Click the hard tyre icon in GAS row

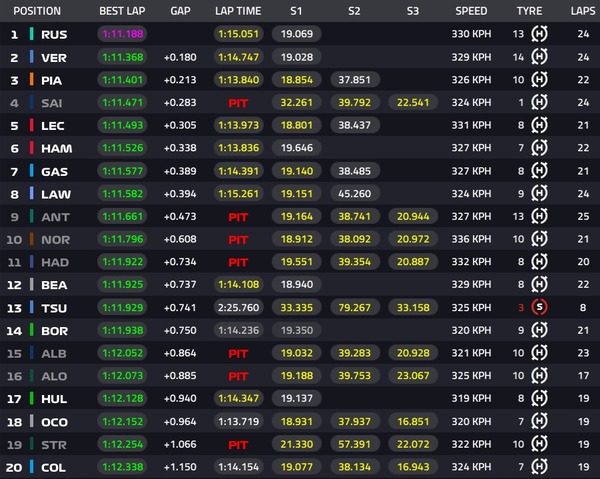(539, 171)
